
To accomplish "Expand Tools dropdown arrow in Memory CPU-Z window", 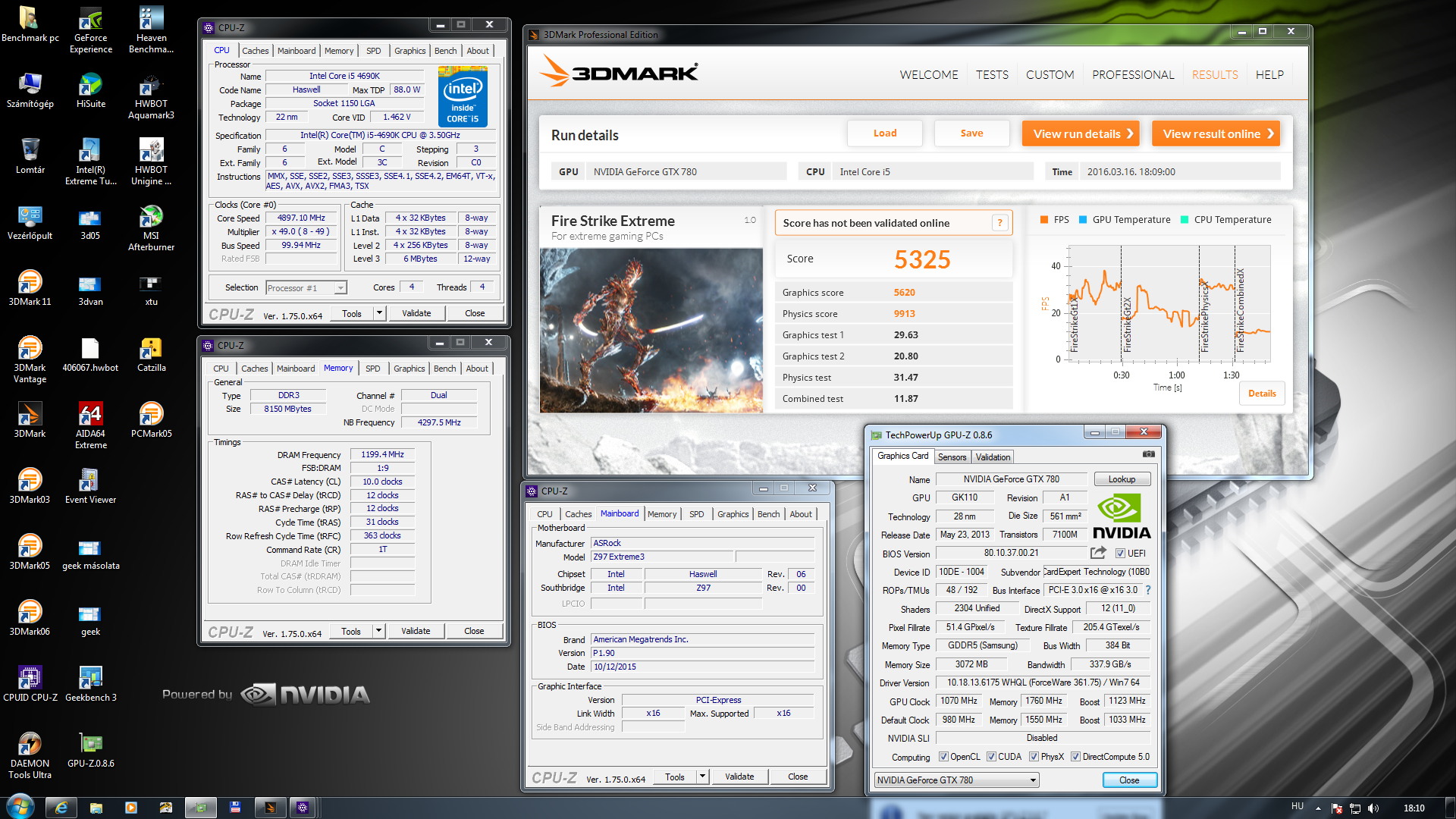I will coord(378,631).
